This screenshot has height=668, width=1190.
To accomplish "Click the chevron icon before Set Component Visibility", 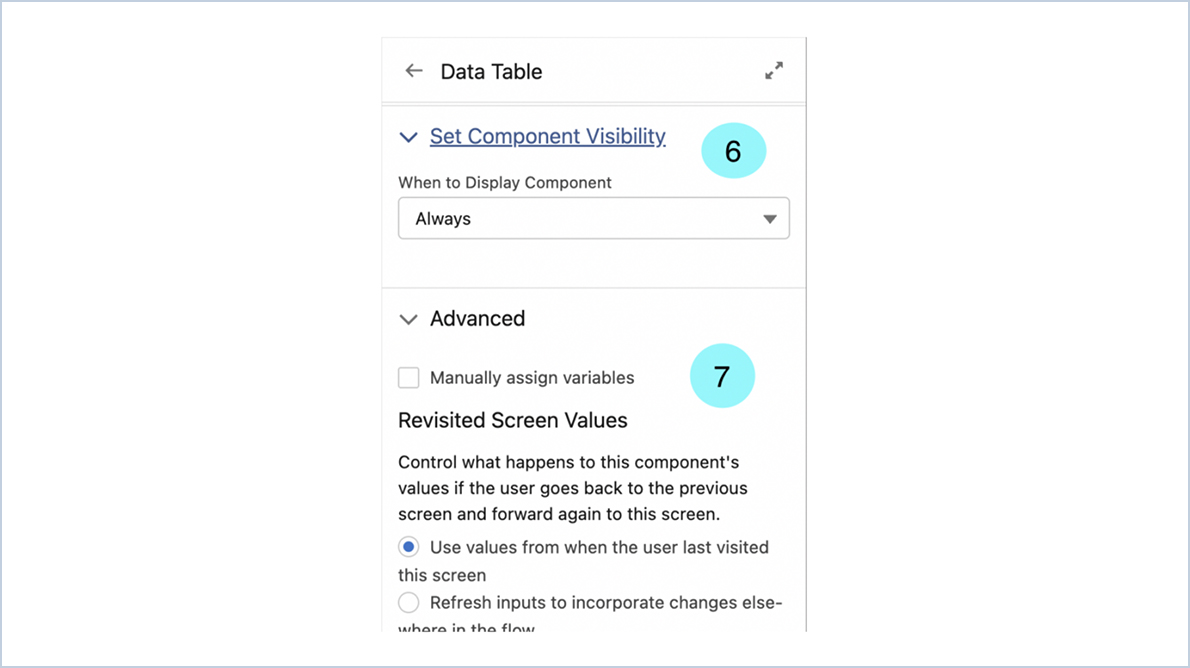I will pyautogui.click(x=408, y=136).
